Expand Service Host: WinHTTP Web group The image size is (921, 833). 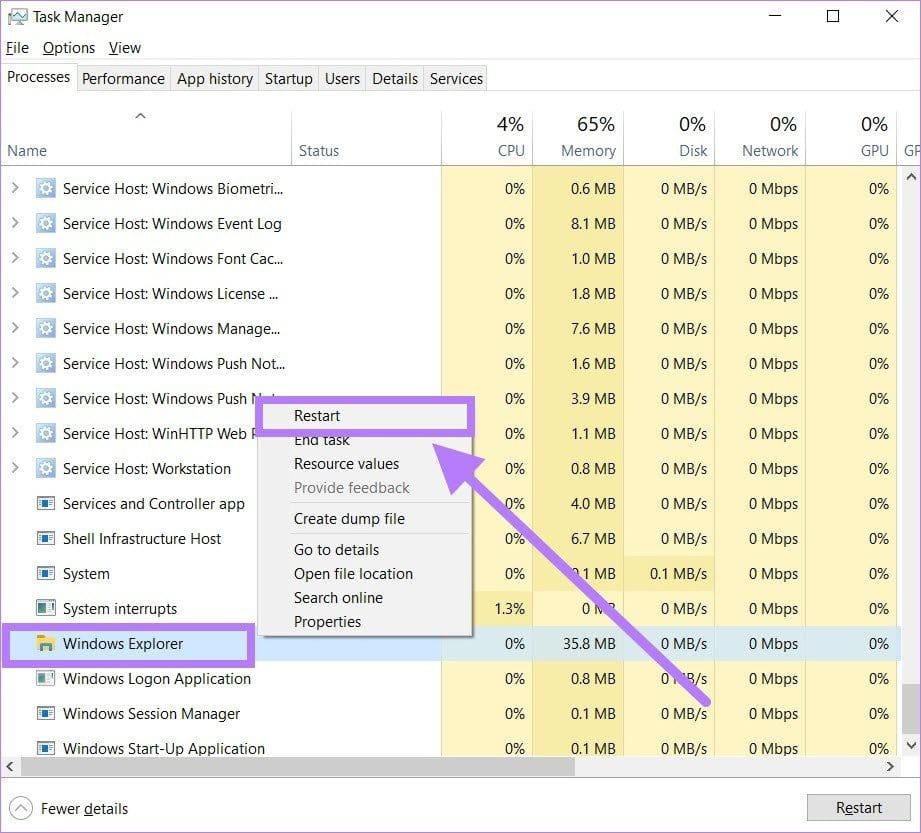click(x=15, y=433)
